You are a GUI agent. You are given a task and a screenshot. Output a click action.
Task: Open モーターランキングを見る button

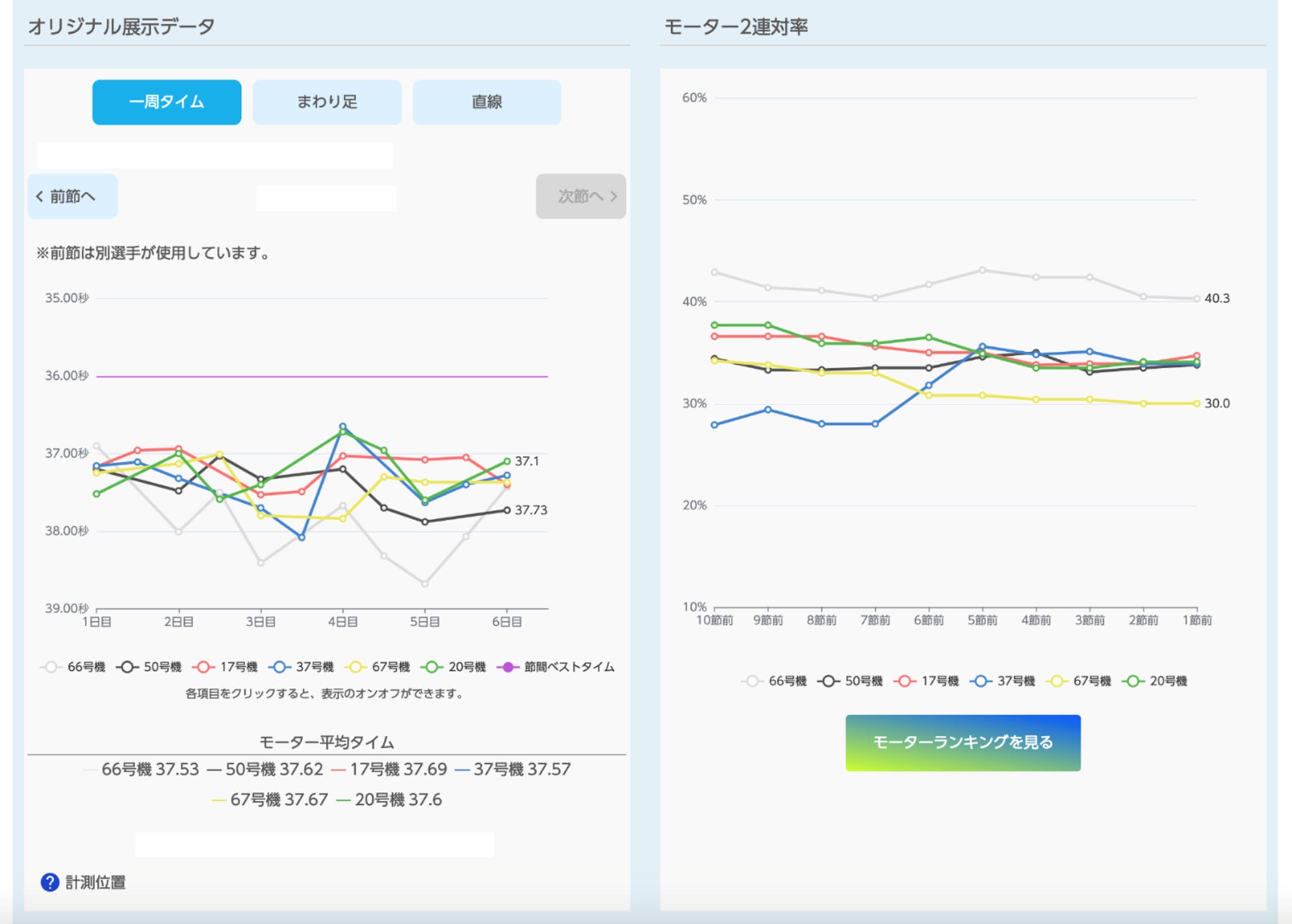tap(963, 743)
